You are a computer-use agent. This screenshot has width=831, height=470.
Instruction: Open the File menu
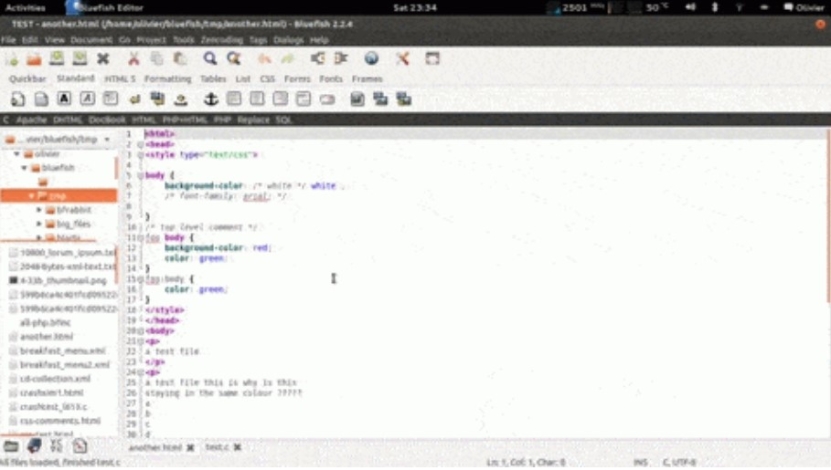coord(8,40)
